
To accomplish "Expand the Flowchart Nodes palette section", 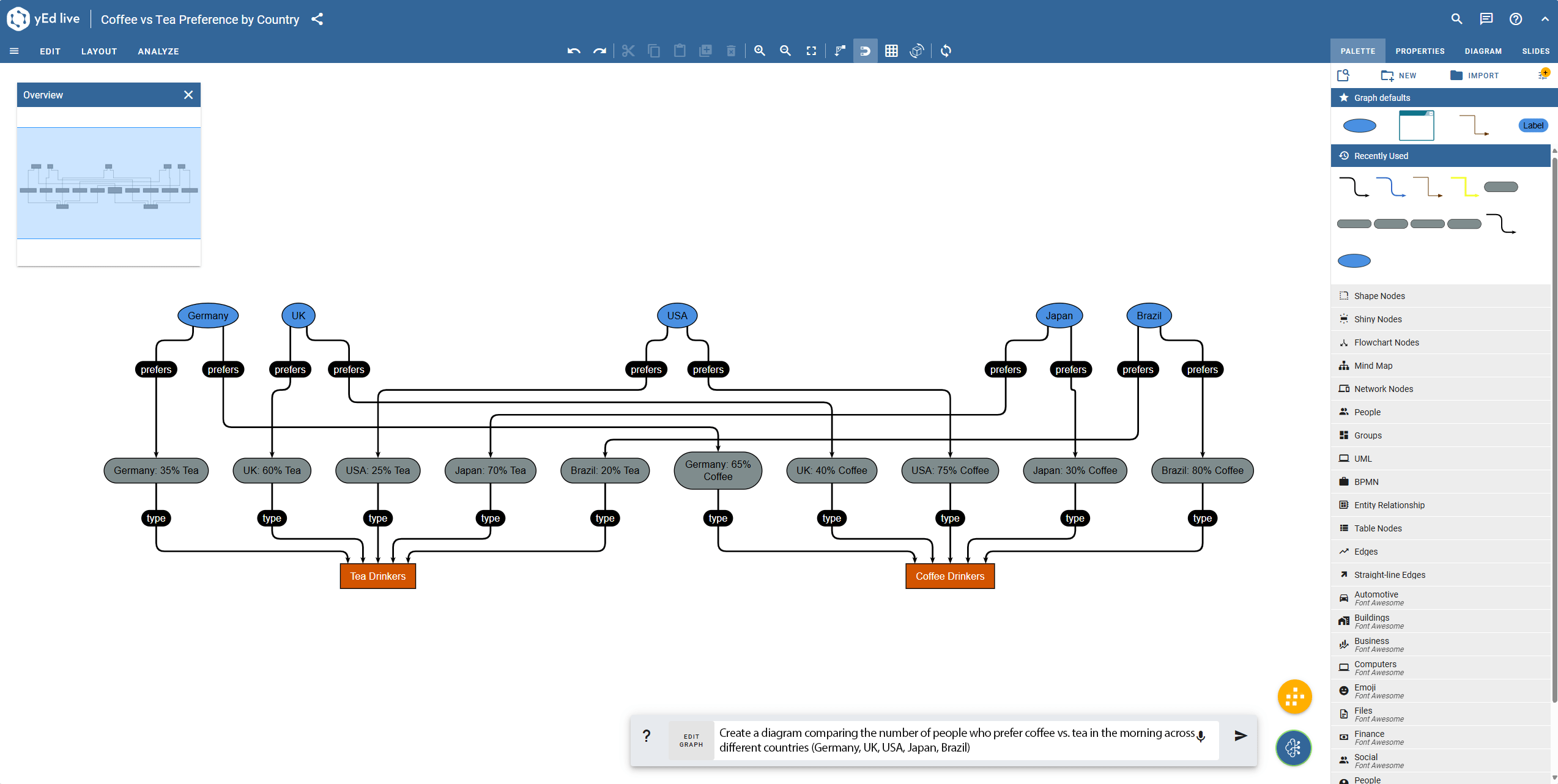I will (x=1386, y=342).
